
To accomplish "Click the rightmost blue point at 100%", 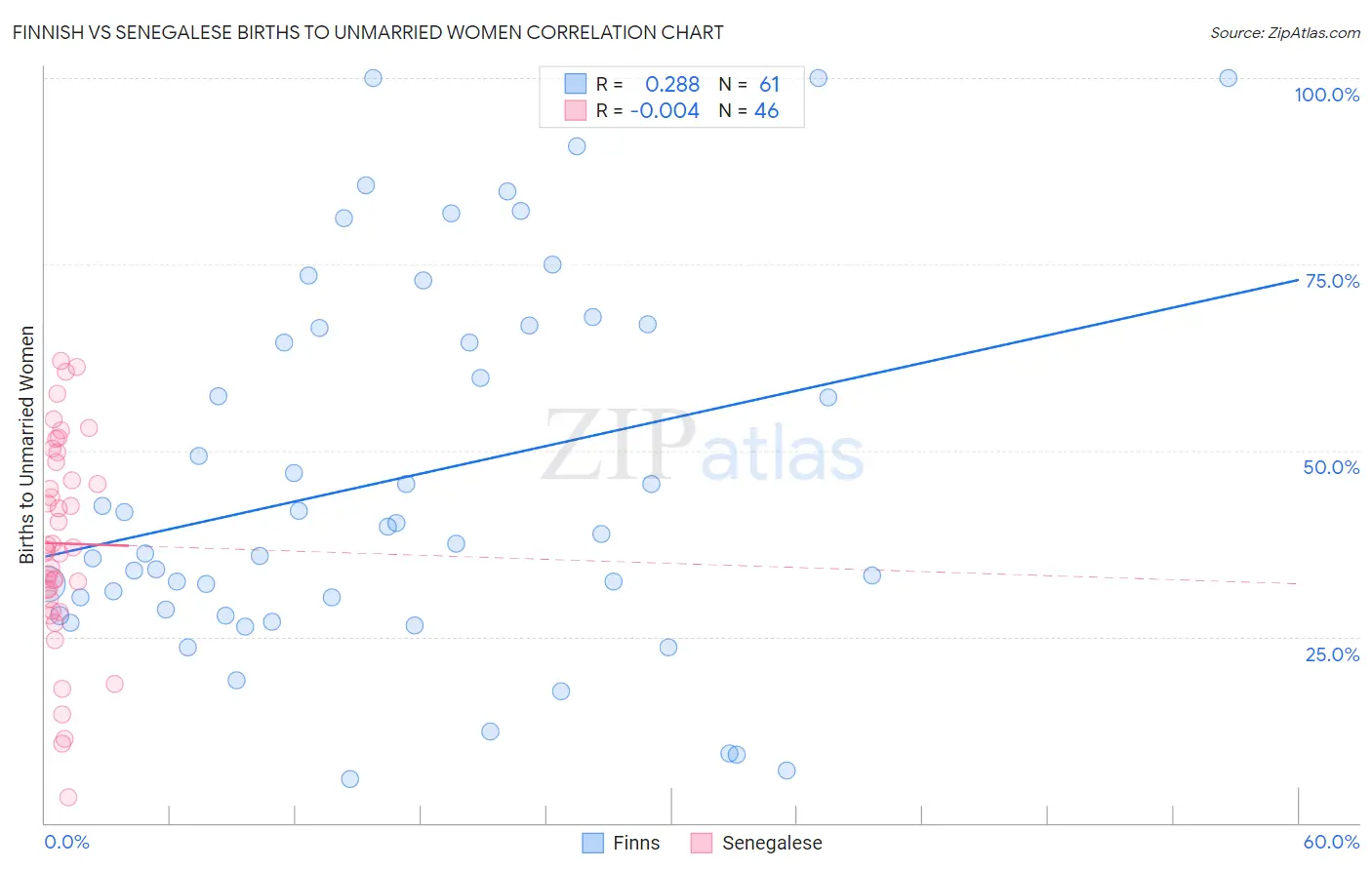I will (1229, 78).
